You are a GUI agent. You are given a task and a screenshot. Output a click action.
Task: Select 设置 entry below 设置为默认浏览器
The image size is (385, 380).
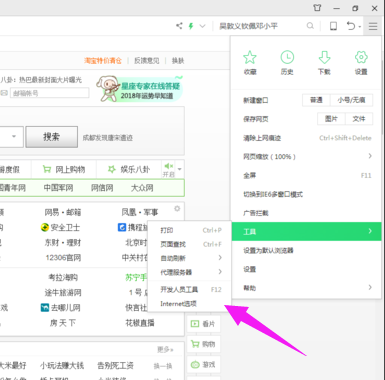click(x=306, y=269)
